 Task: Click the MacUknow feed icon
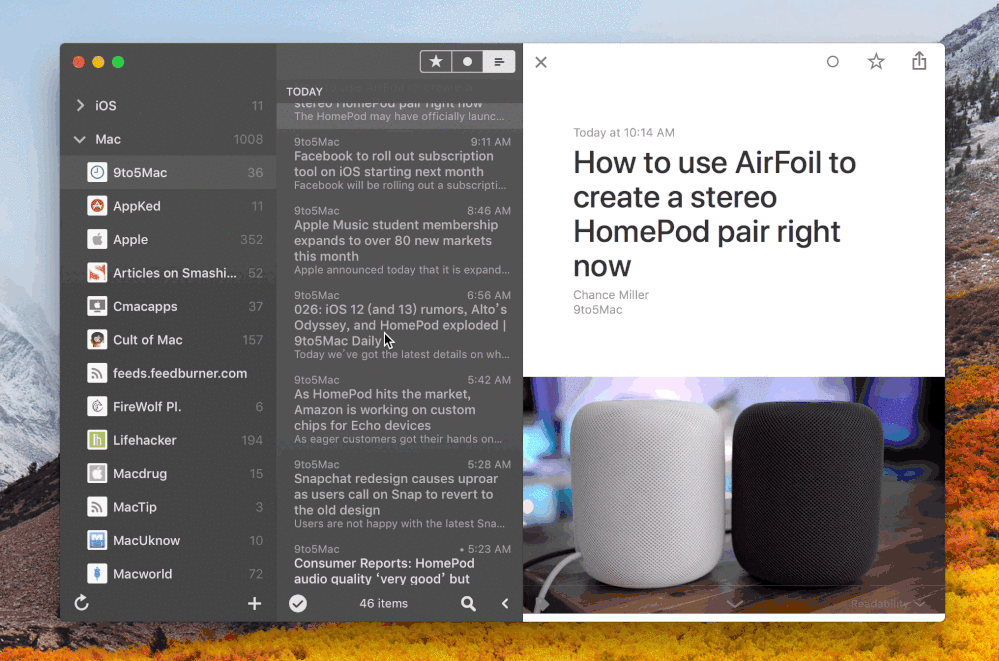click(x=97, y=541)
